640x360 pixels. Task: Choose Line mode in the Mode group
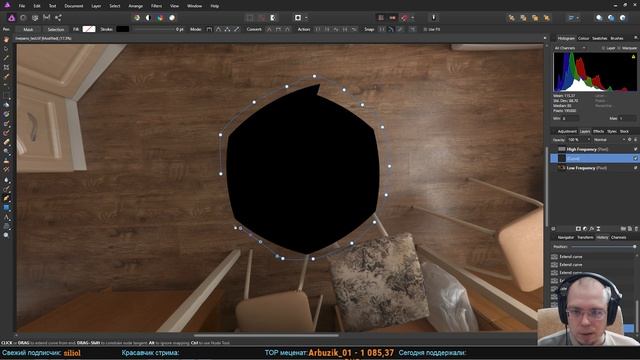point(236,29)
